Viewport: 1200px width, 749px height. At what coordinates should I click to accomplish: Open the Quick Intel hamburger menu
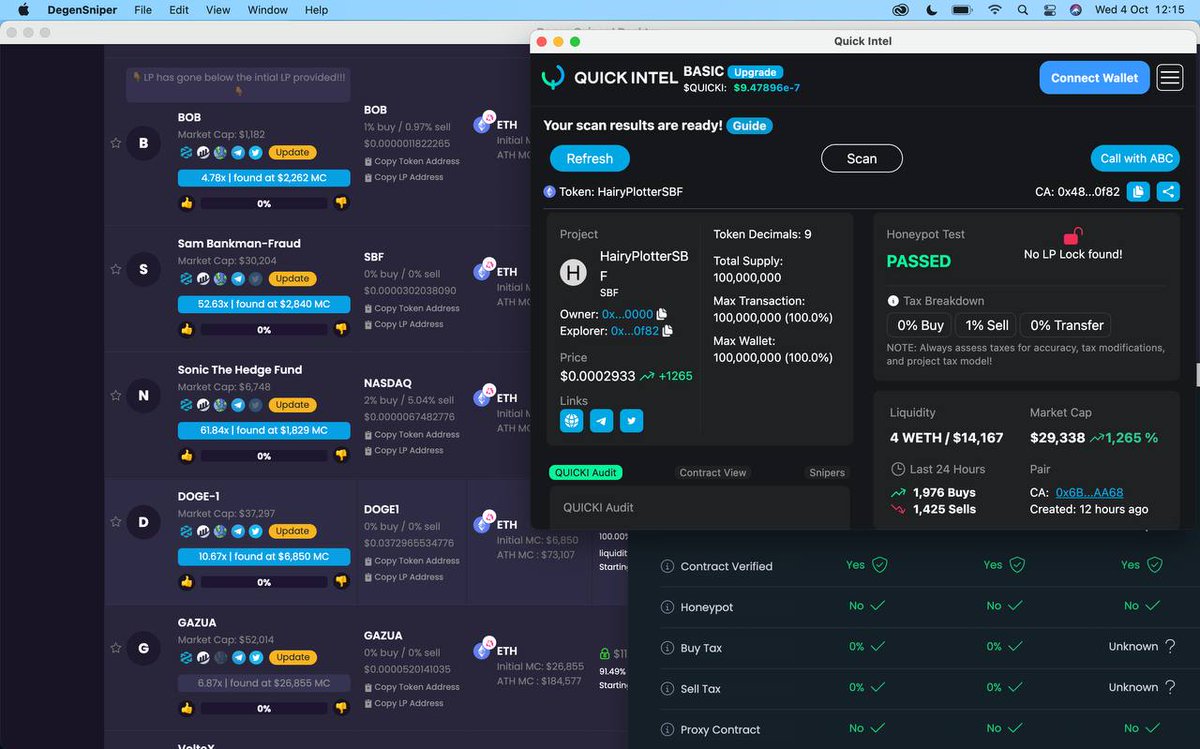pyautogui.click(x=1170, y=78)
